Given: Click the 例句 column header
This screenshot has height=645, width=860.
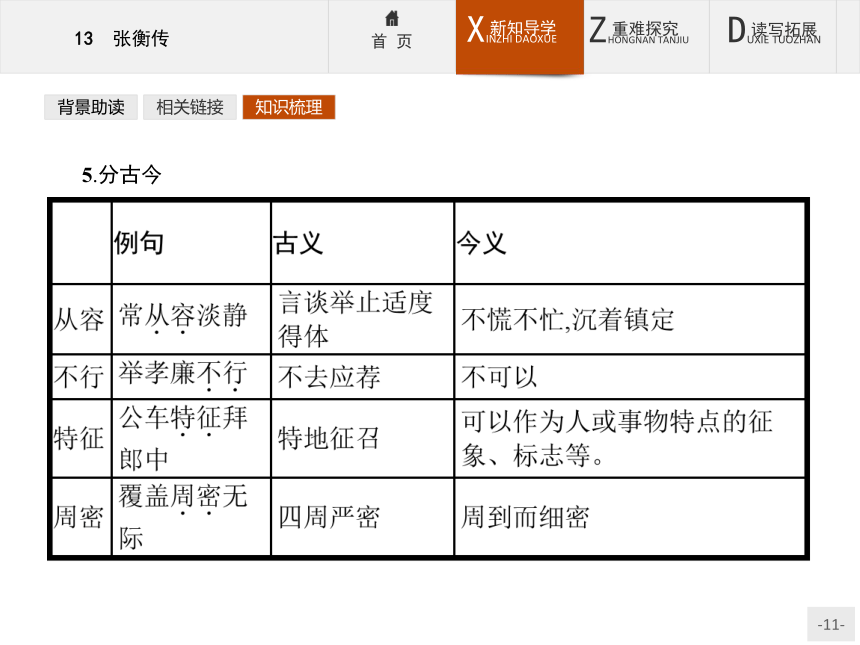Looking at the screenshot, I should point(139,243).
